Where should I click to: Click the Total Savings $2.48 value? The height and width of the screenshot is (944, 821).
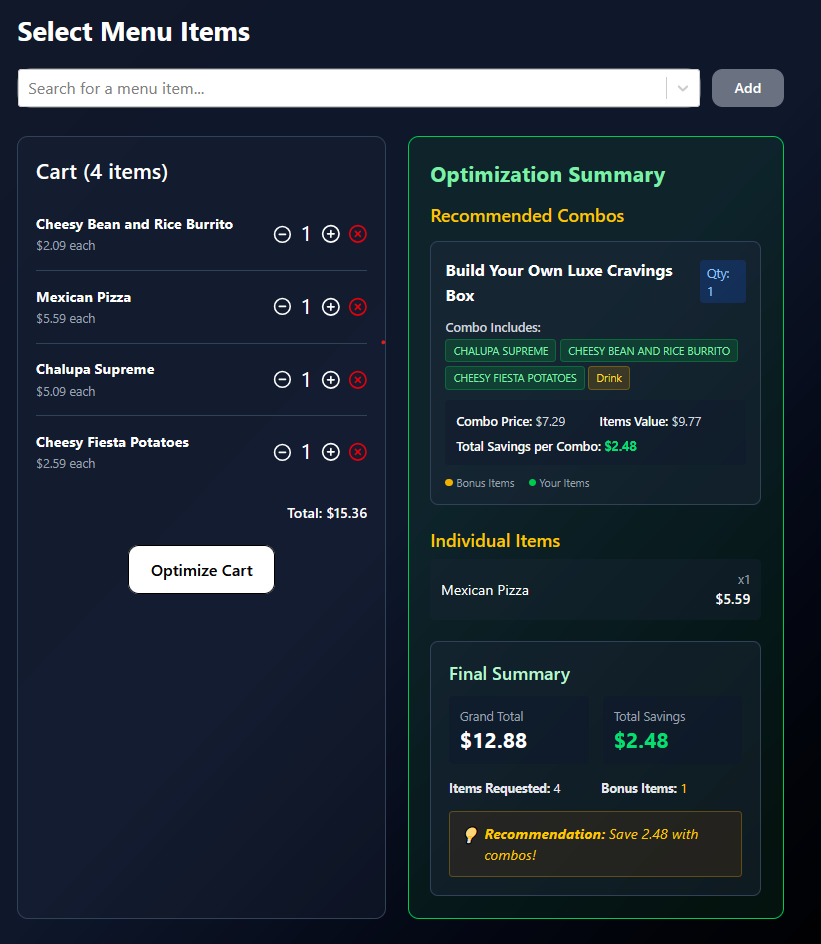(x=641, y=741)
